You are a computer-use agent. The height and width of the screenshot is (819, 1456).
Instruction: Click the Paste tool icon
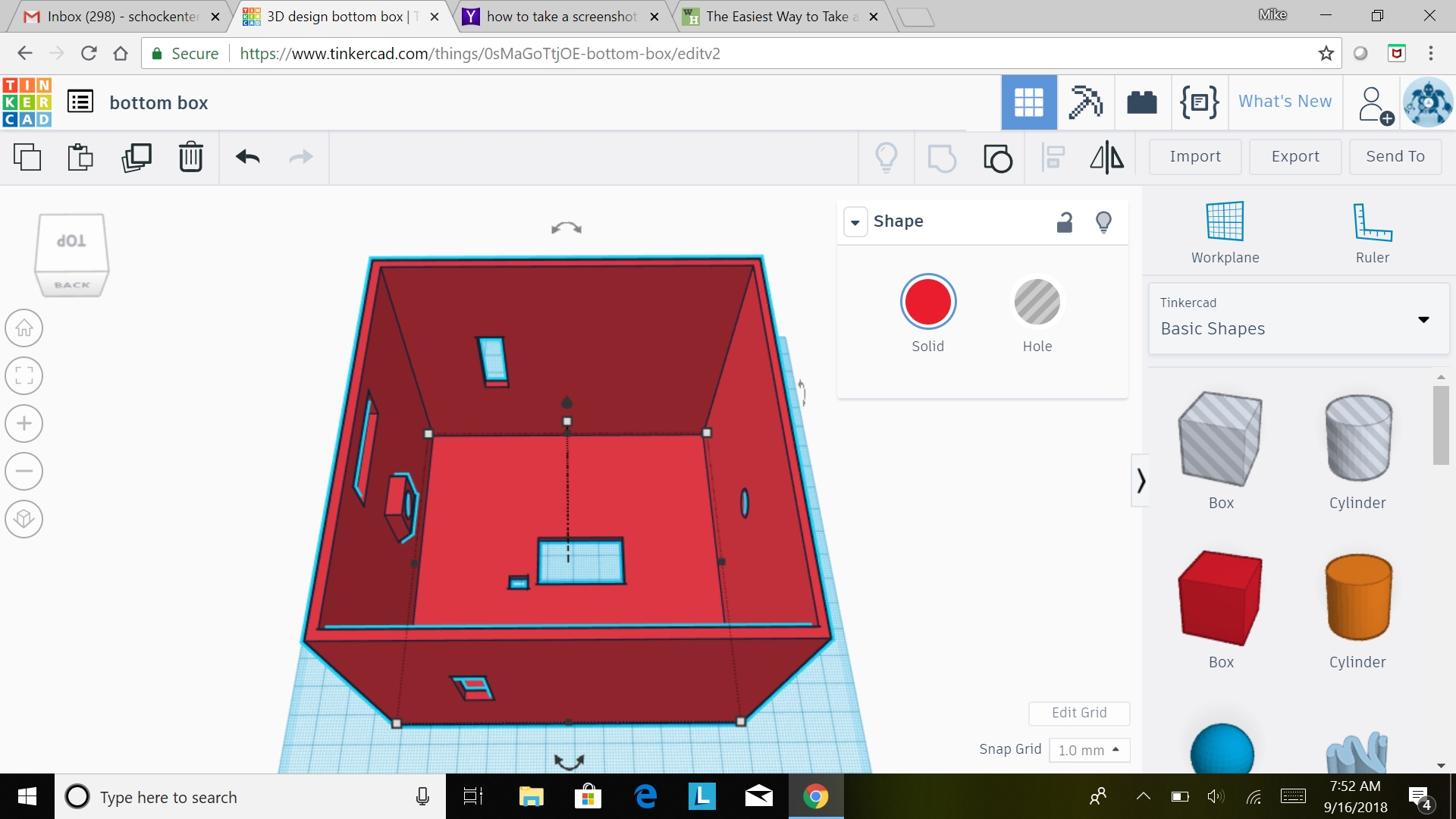tap(80, 157)
